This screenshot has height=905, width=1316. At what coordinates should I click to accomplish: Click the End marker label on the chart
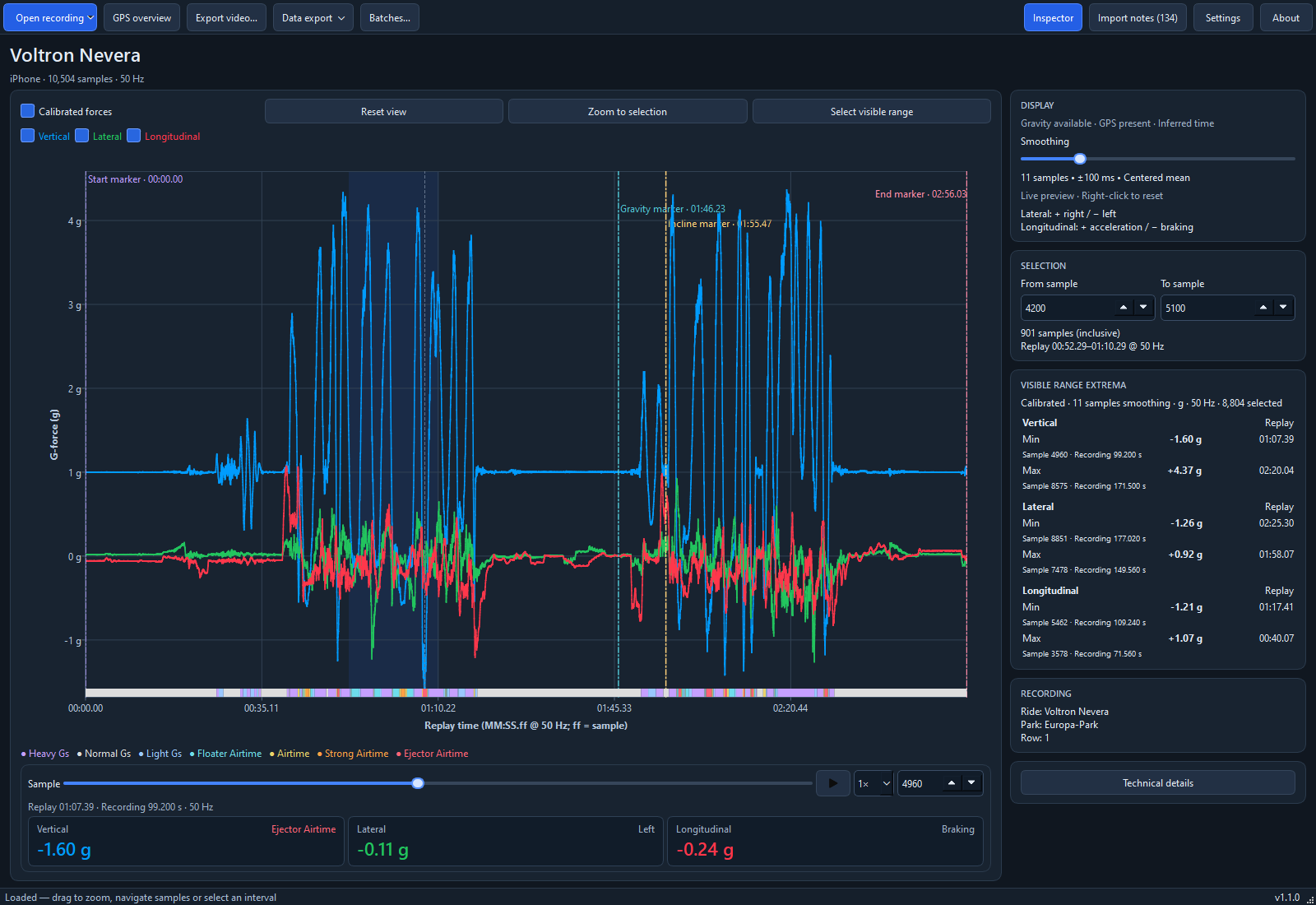(920, 194)
